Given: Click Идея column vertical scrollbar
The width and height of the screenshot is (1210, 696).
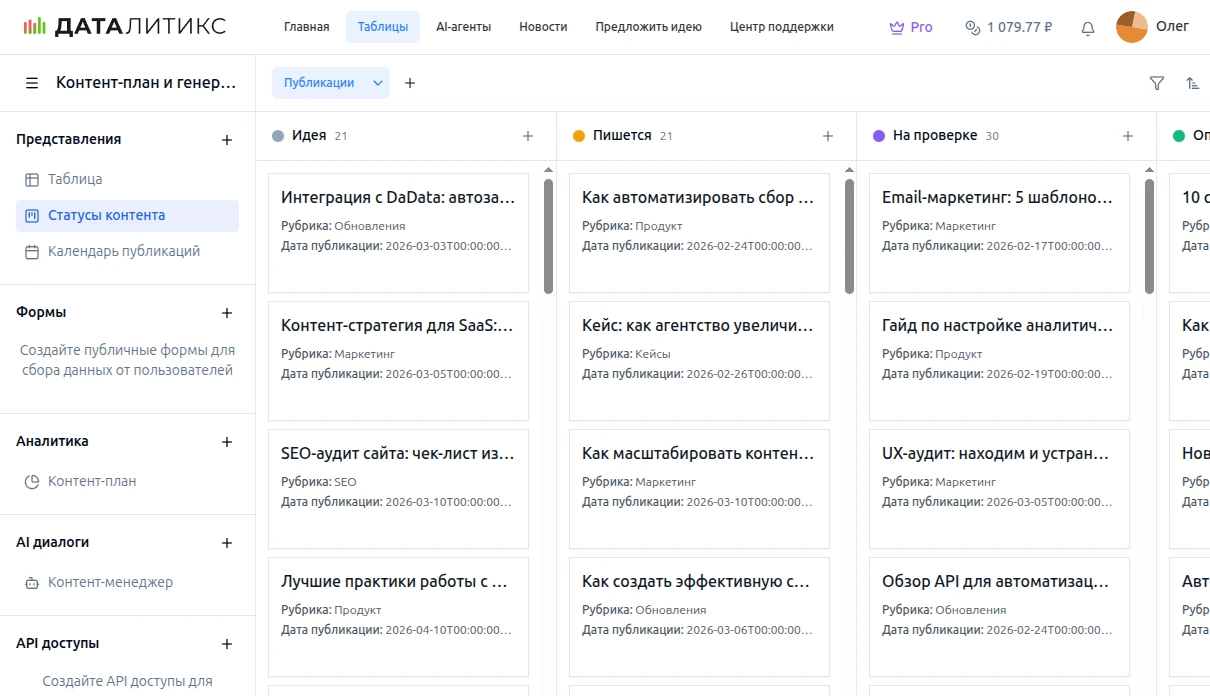Looking at the screenshot, I should pyautogui.click(x=548, y=236).
